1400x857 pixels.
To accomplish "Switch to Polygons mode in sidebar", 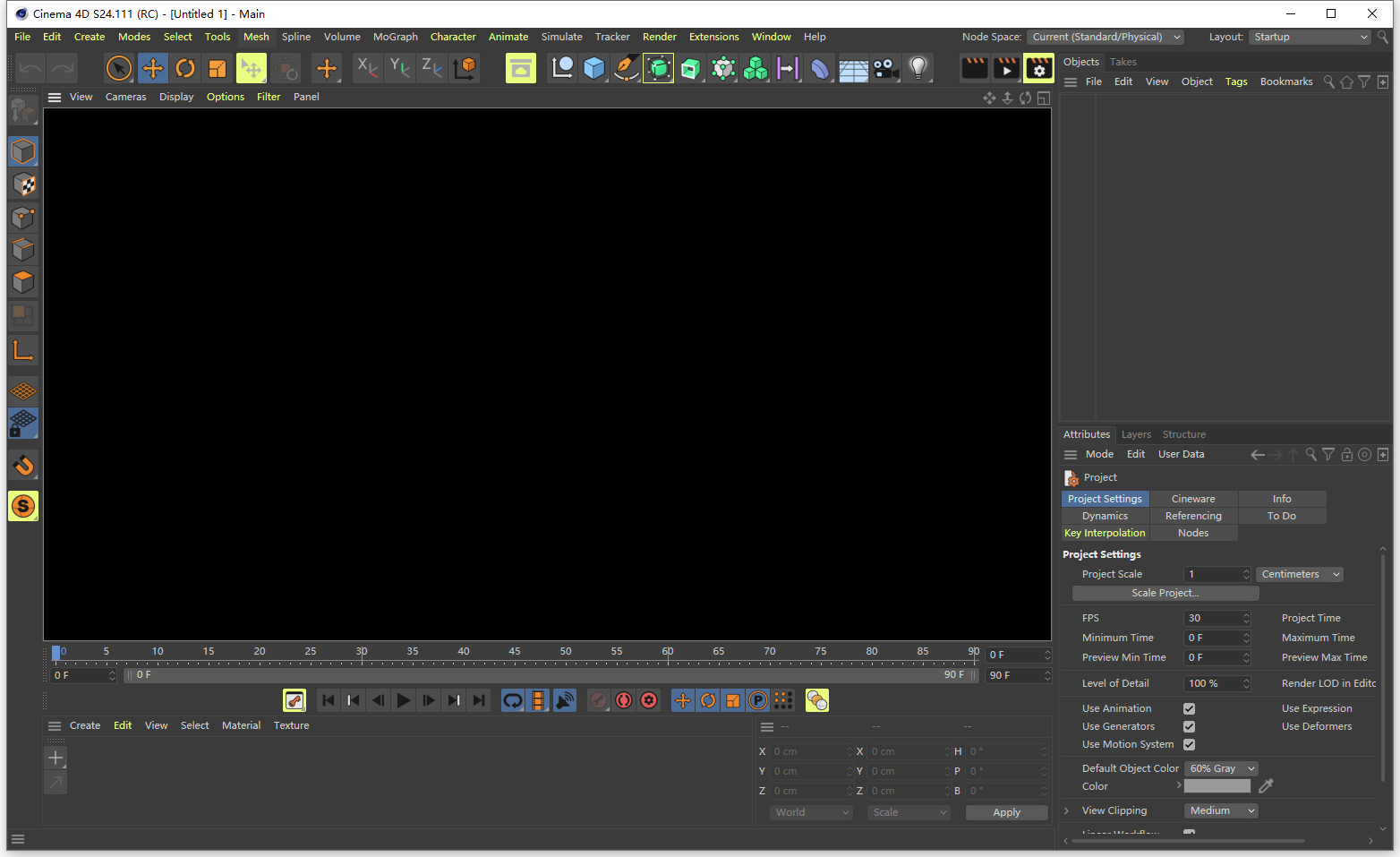I will tap(23, 282).
